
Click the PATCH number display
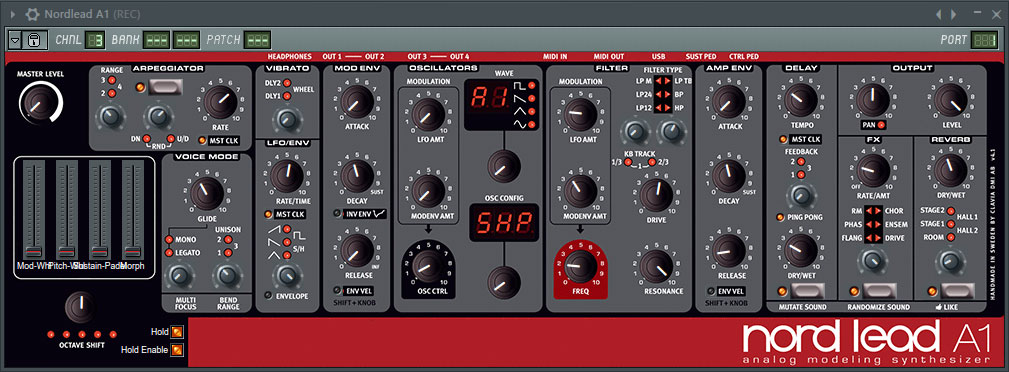click(257, 40)
